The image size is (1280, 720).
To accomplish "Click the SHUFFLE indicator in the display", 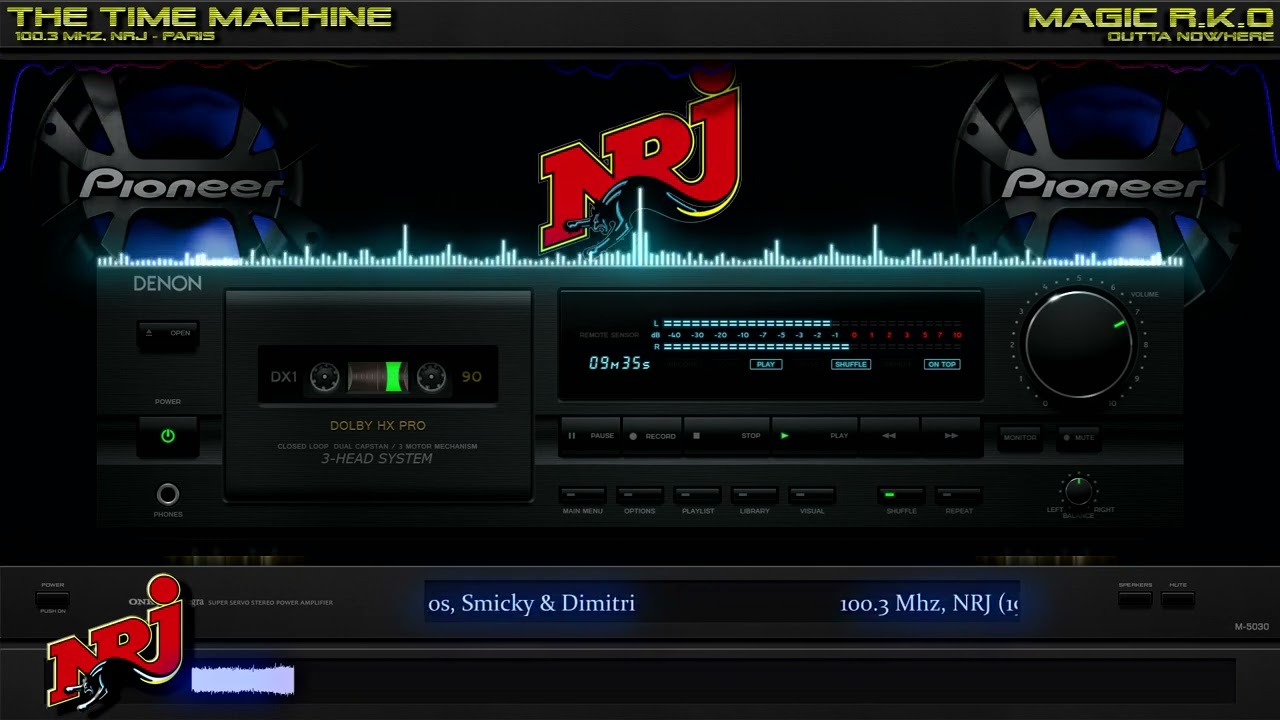I will (851, 364).
